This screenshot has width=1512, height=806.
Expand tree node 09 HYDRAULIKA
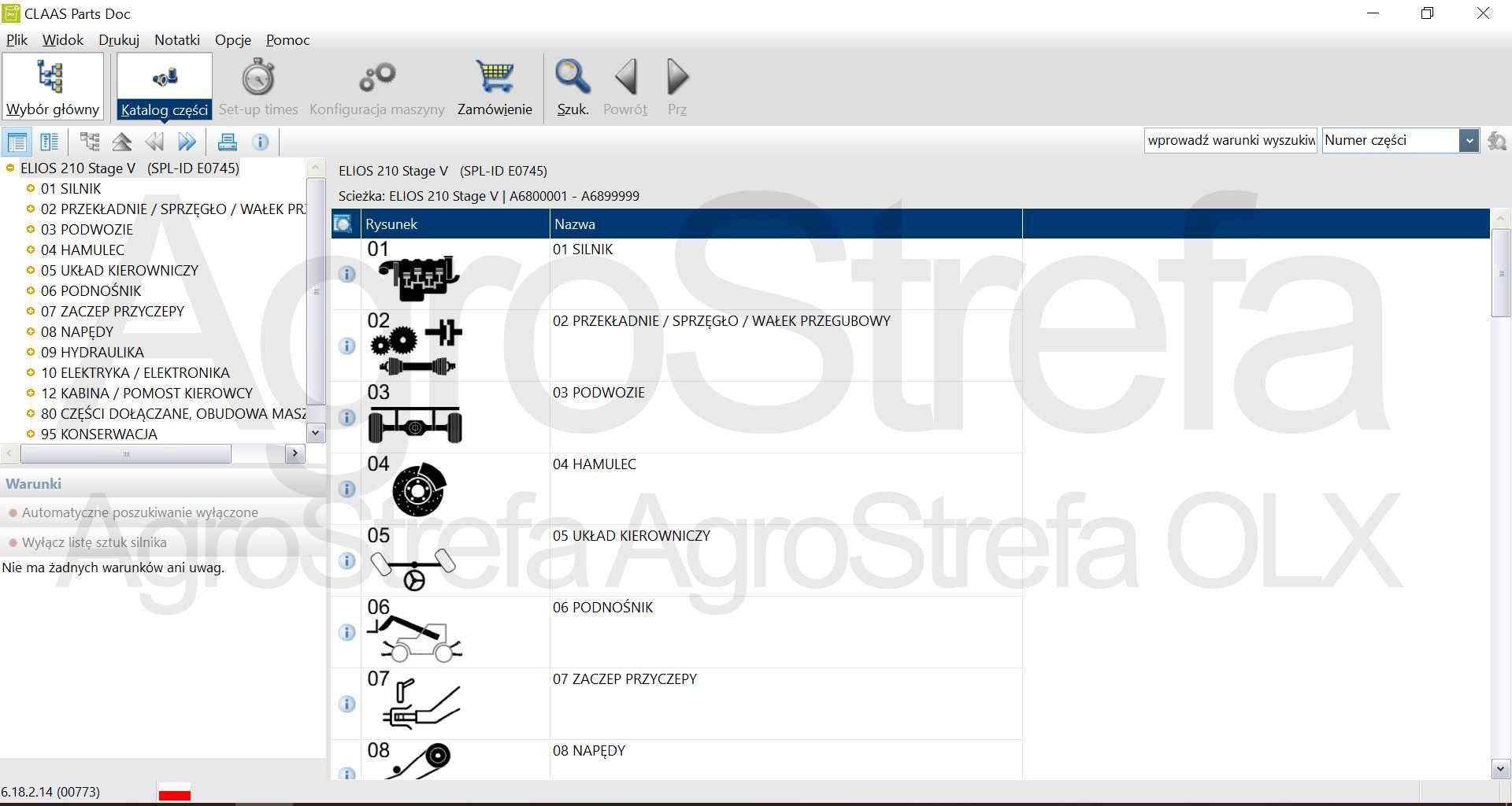31,352
